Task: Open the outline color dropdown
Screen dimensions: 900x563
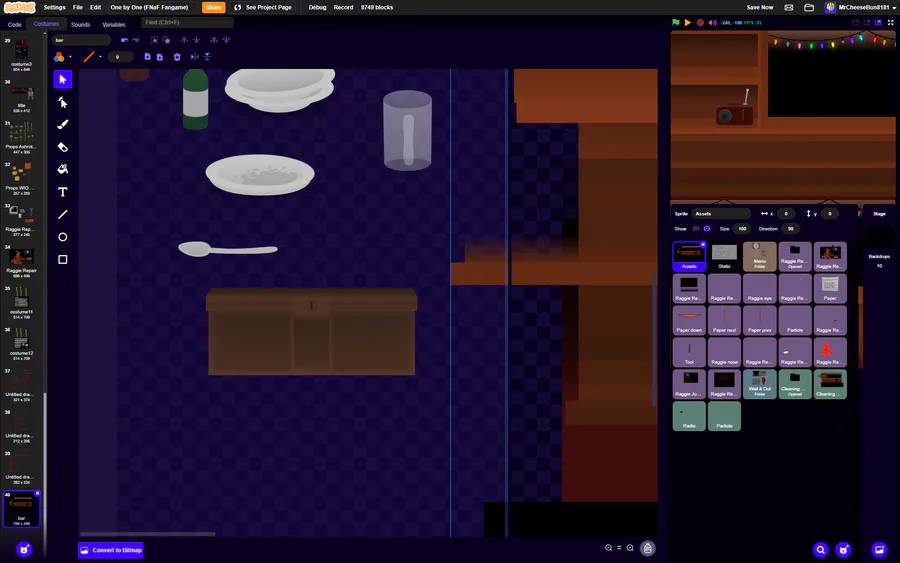Action: coord(100,57)
